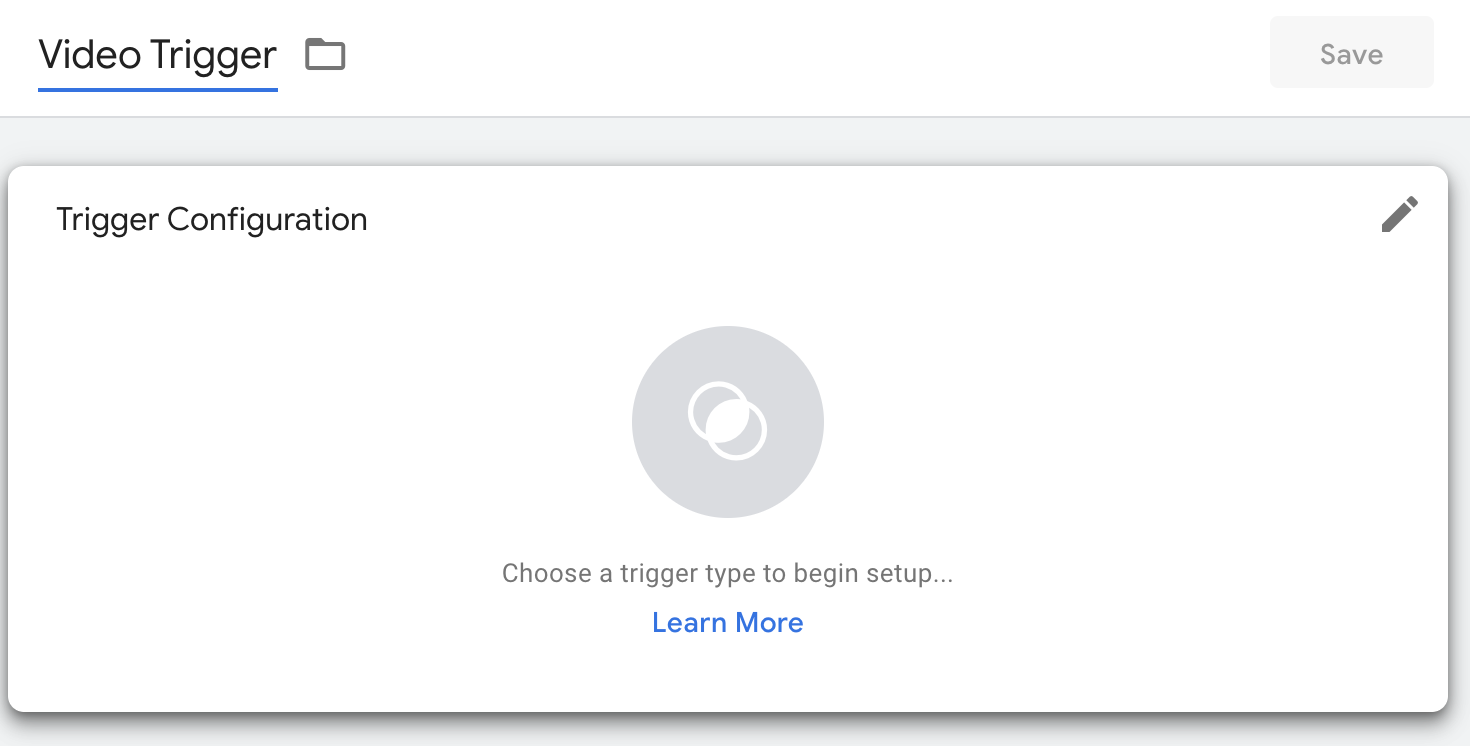Choose a folder using the folder icon
The width and height of the screenshot is (1470, 746).
click(x=325, y=54)
